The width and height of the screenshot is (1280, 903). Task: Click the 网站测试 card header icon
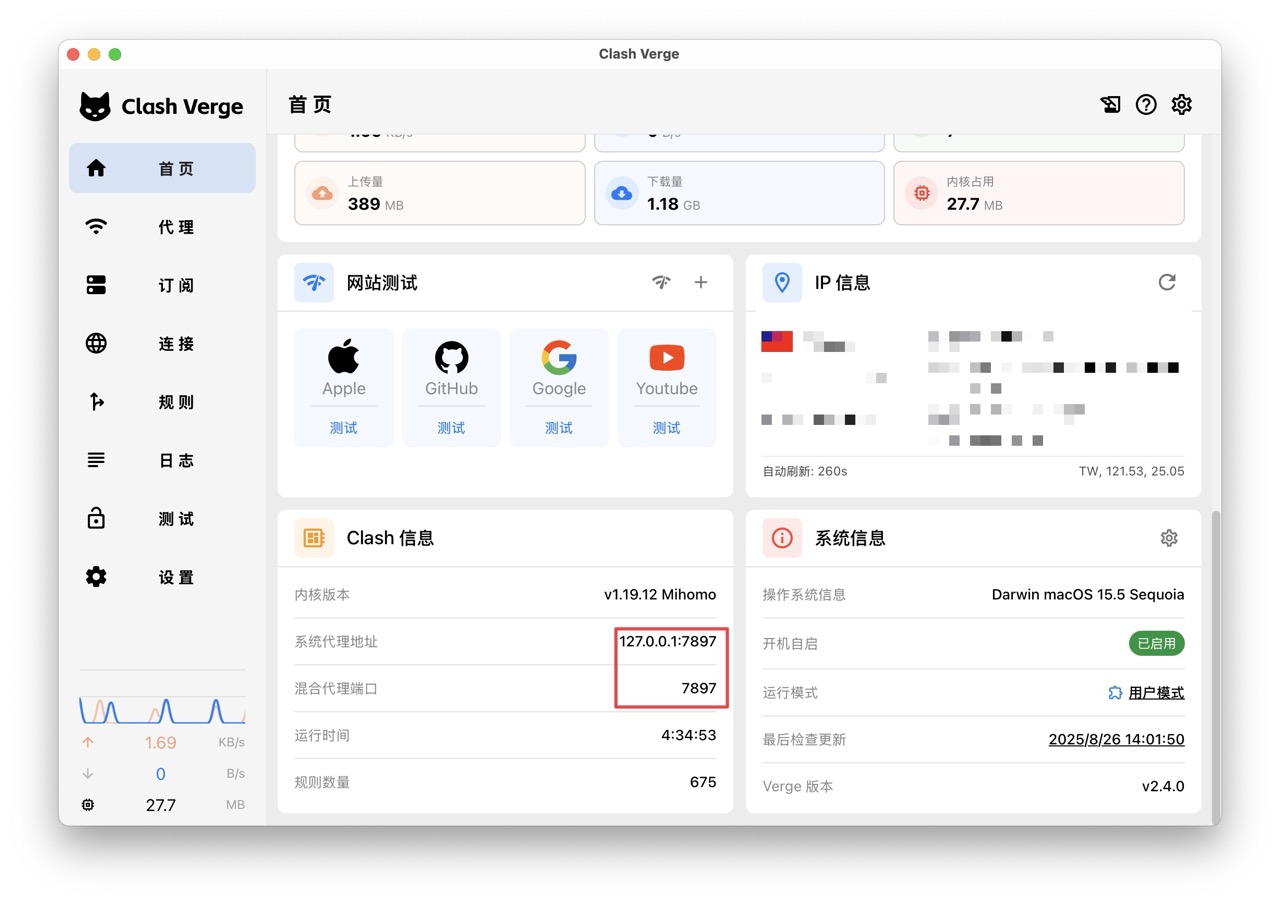pos(314,283)
